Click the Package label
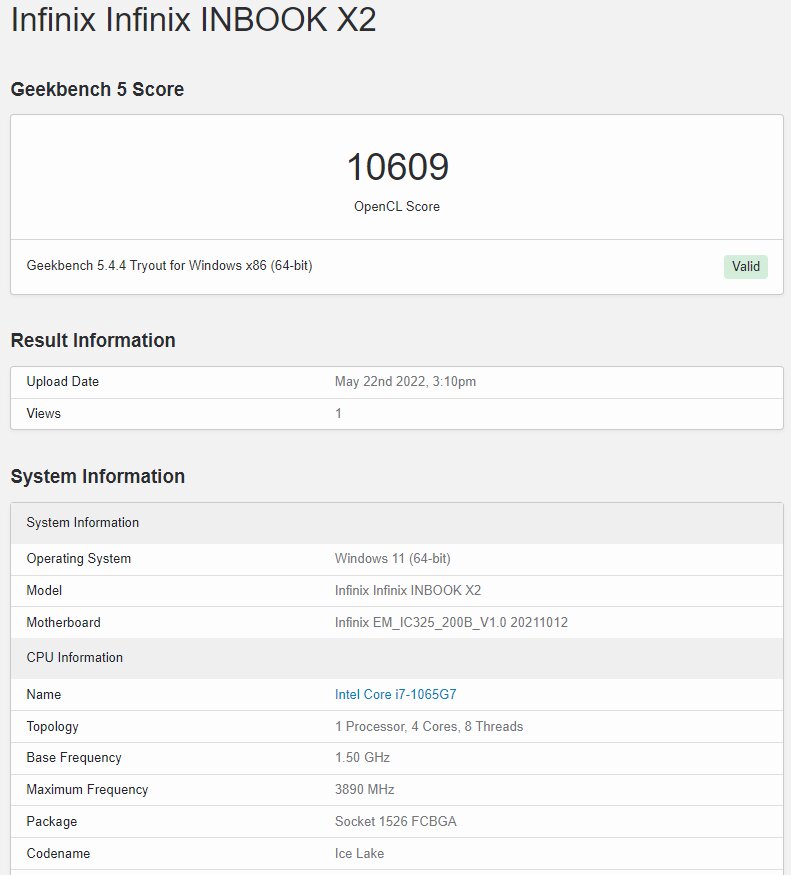The width and height of the screenshot is (791, 875). click(51, 821)
